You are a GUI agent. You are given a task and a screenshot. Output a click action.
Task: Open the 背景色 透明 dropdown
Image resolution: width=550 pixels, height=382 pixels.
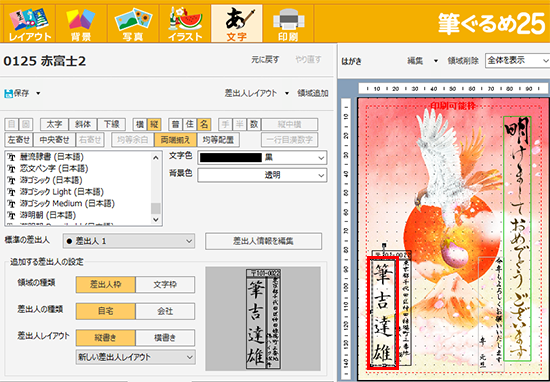262,175
